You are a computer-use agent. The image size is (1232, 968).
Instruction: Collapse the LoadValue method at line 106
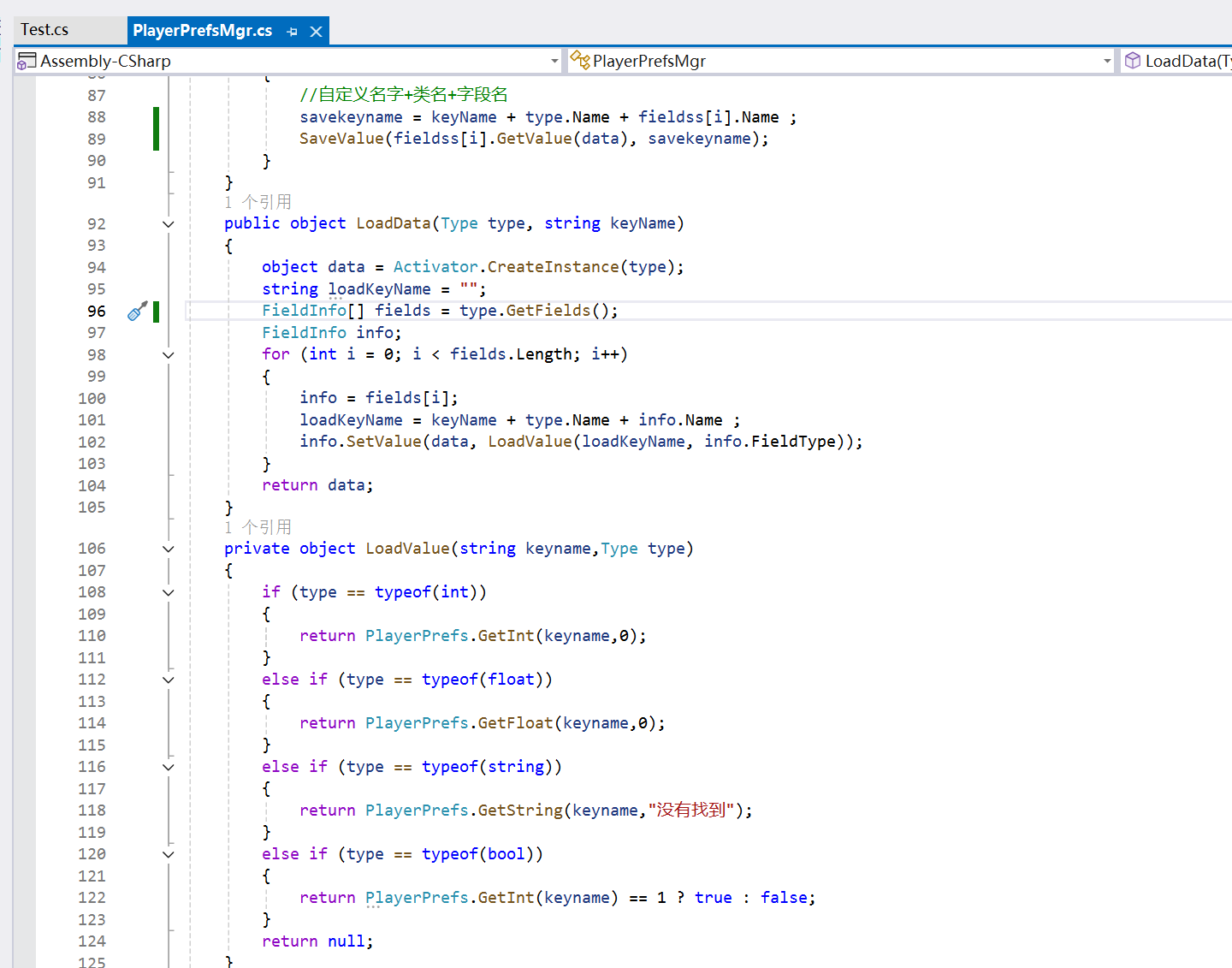169,549
